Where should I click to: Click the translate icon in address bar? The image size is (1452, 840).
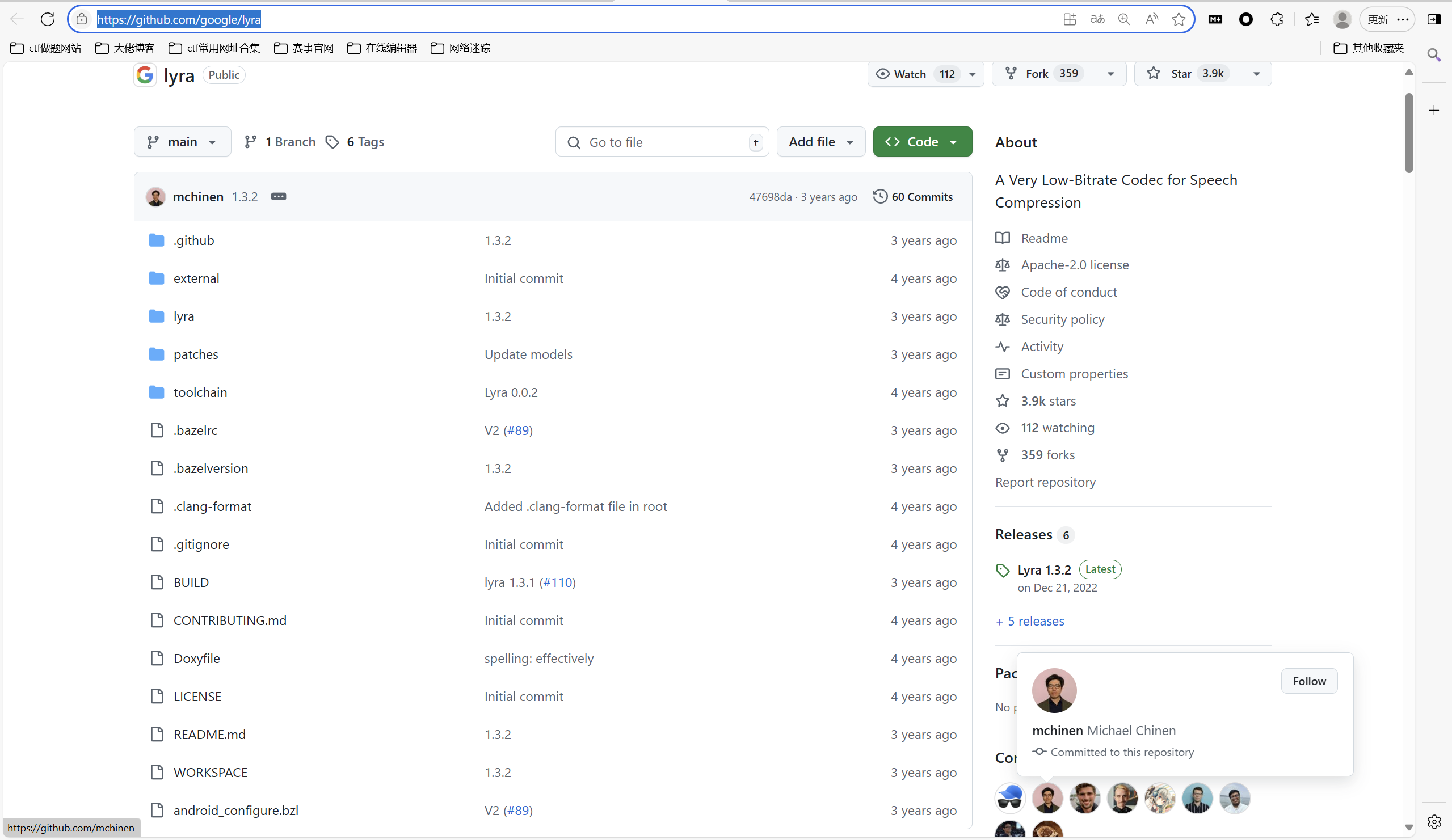1097,20
